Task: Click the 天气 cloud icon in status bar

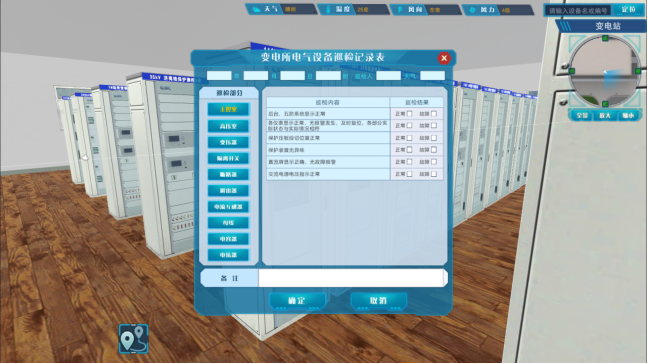Action: (256, 9)
